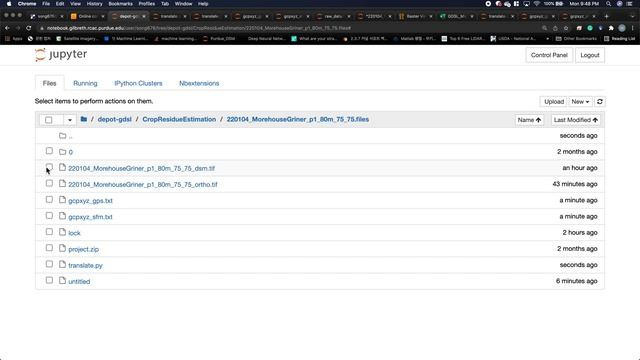Sort files by Name
Viewport: 640px width, 360px height.
point(529,120)
